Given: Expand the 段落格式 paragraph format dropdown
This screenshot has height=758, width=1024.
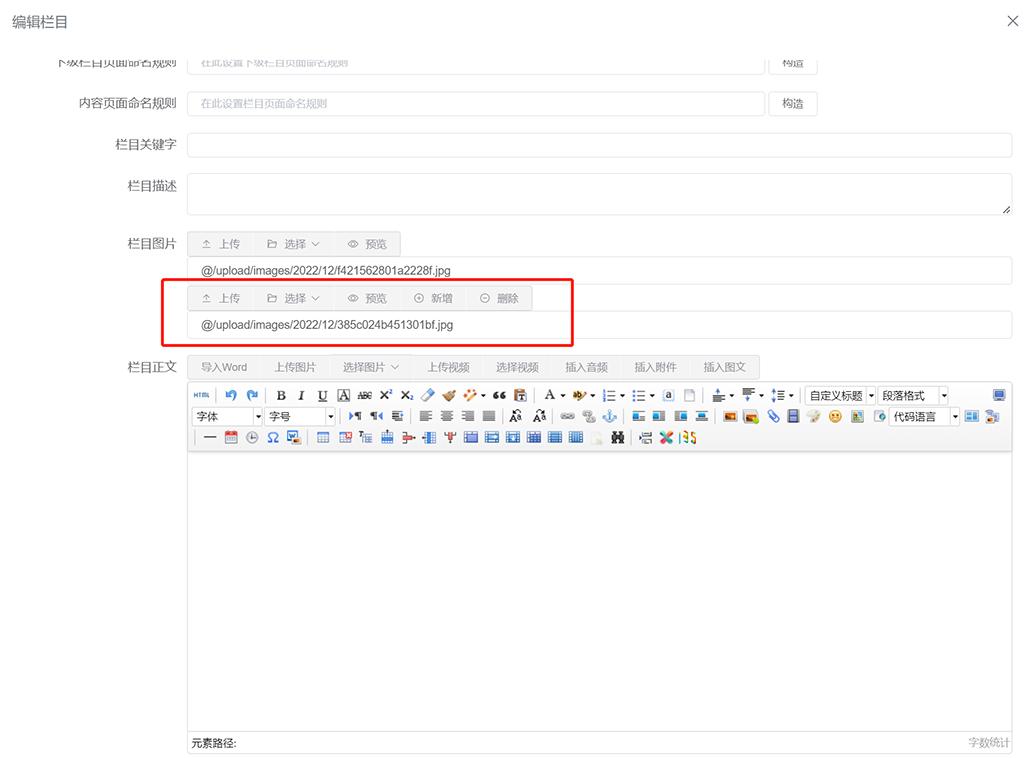Looking at the screenshot, I should 913,396.
